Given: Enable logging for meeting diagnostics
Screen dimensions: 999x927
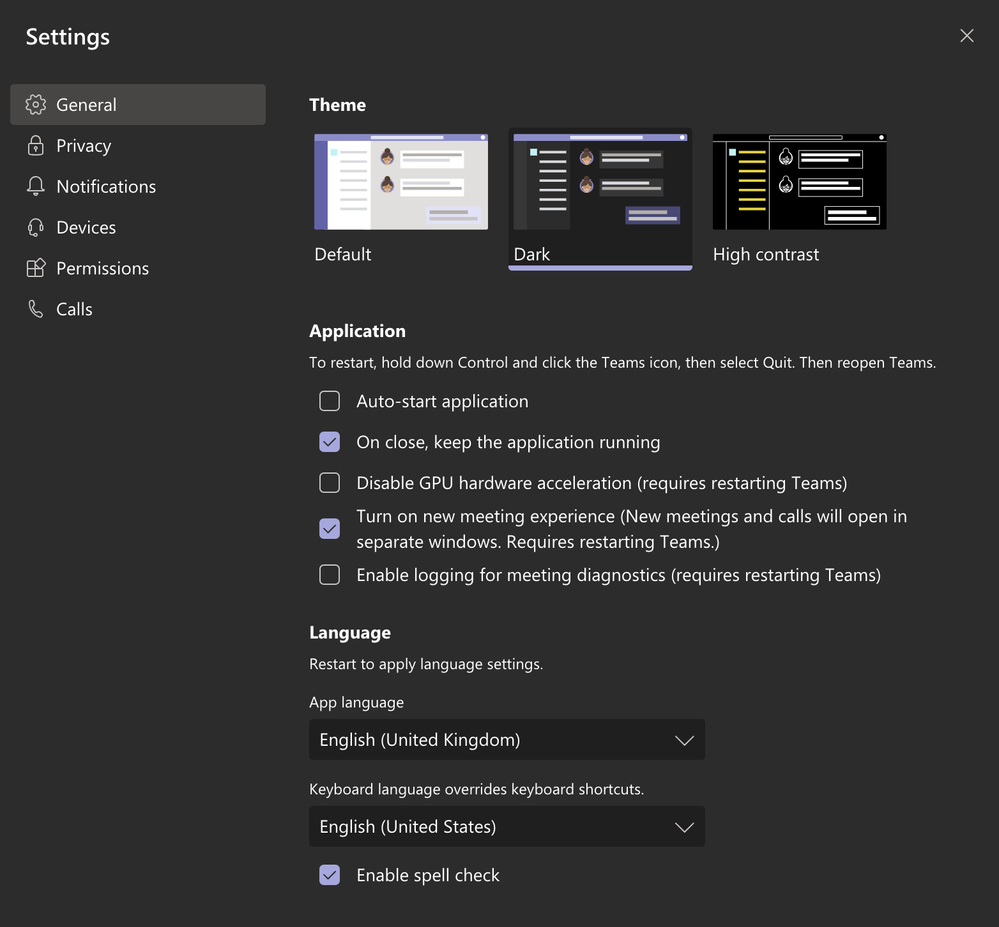Looking at the screenshot, I should [329, 576].
